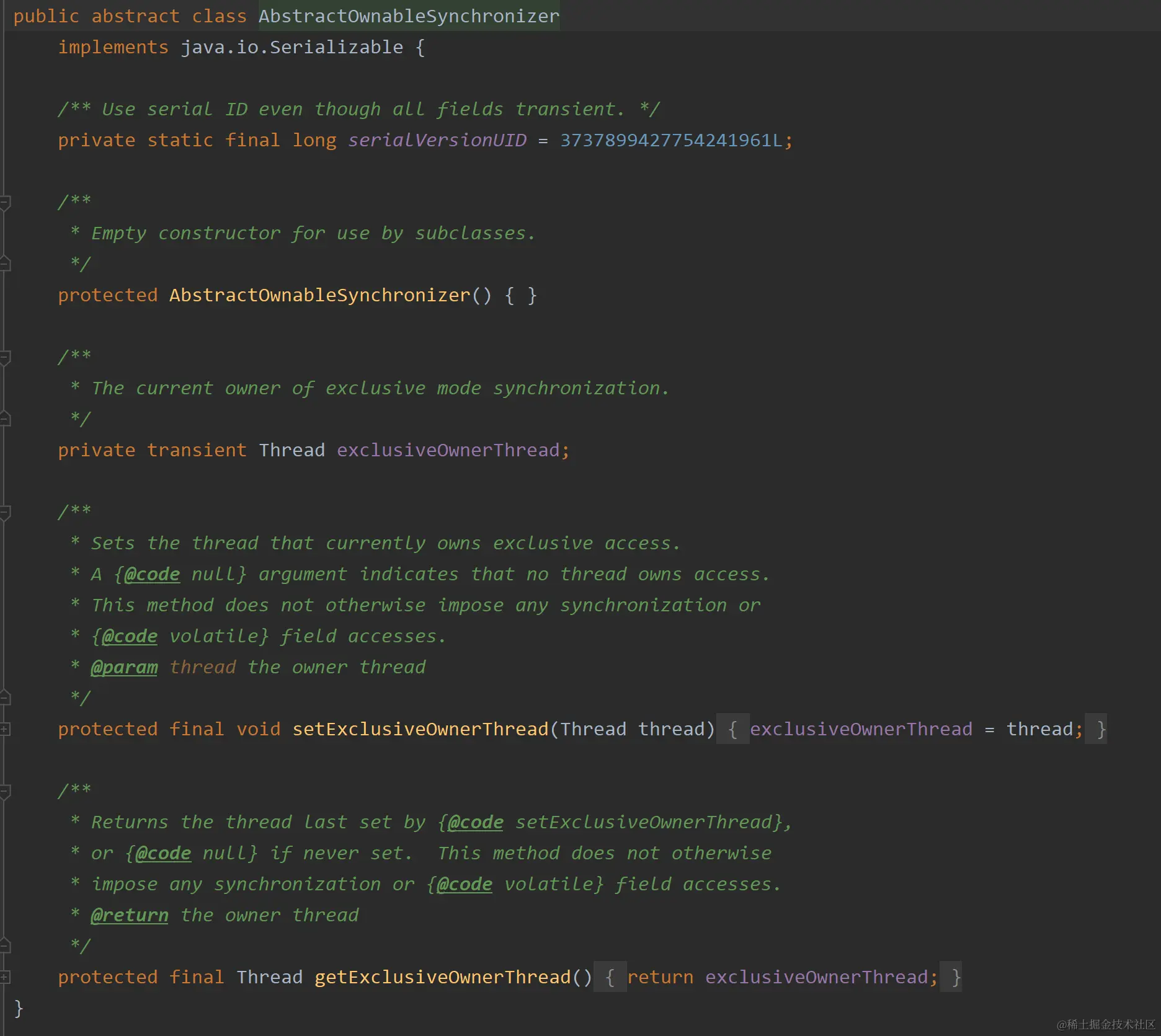Click the Thread type in the private transient field

coord(292,450)
